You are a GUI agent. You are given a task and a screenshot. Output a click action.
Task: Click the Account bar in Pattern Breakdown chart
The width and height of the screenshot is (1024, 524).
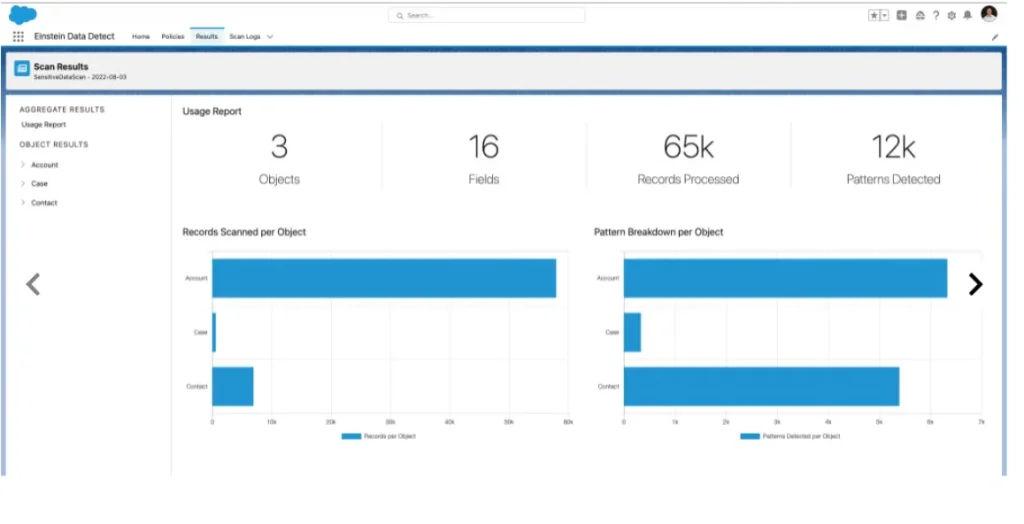[786, 278]
